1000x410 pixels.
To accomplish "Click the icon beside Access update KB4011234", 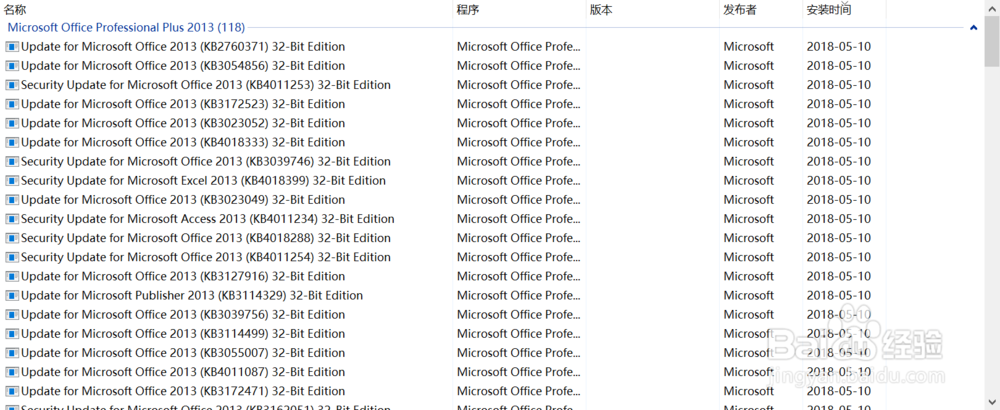I will [12, 219].
